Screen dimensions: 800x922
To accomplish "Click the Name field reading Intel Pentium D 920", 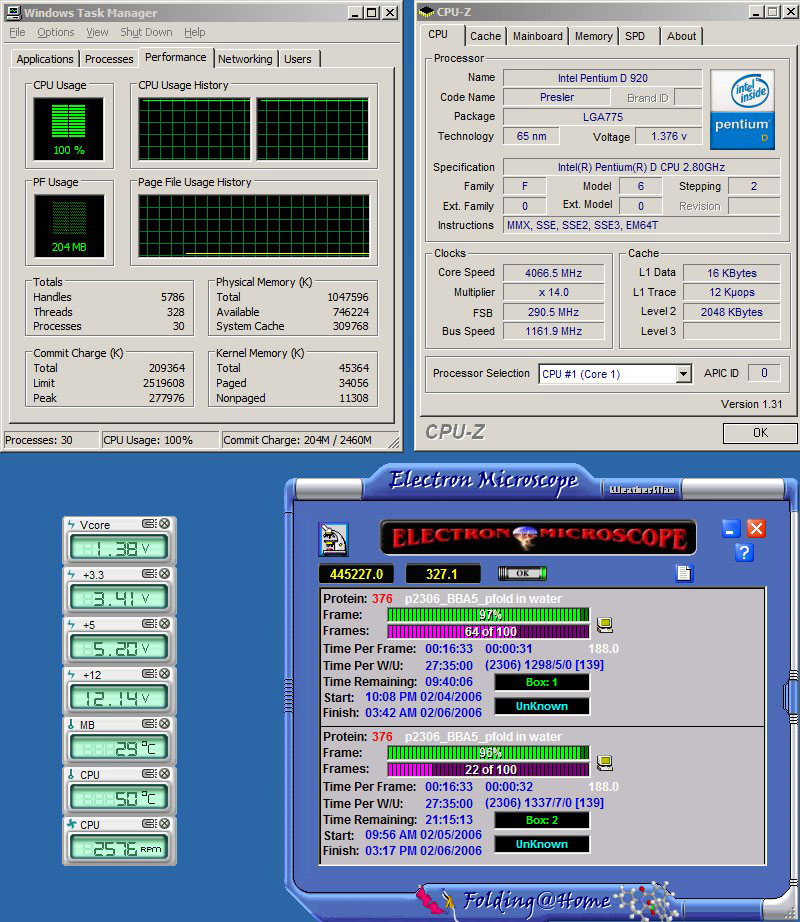I will click(x=602, y=78).
